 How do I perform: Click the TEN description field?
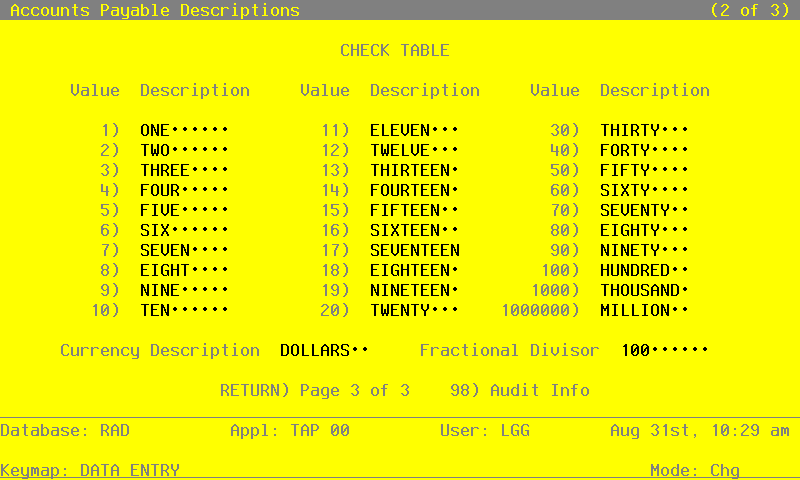[x=184, y=310]
